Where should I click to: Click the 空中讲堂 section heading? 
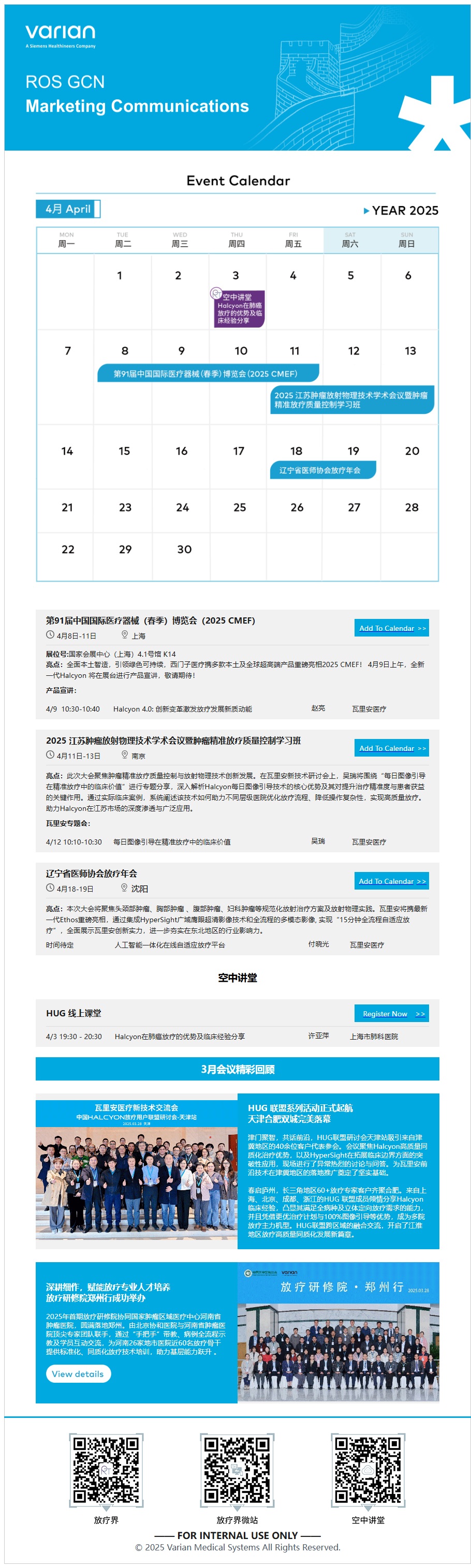point(238,978)
